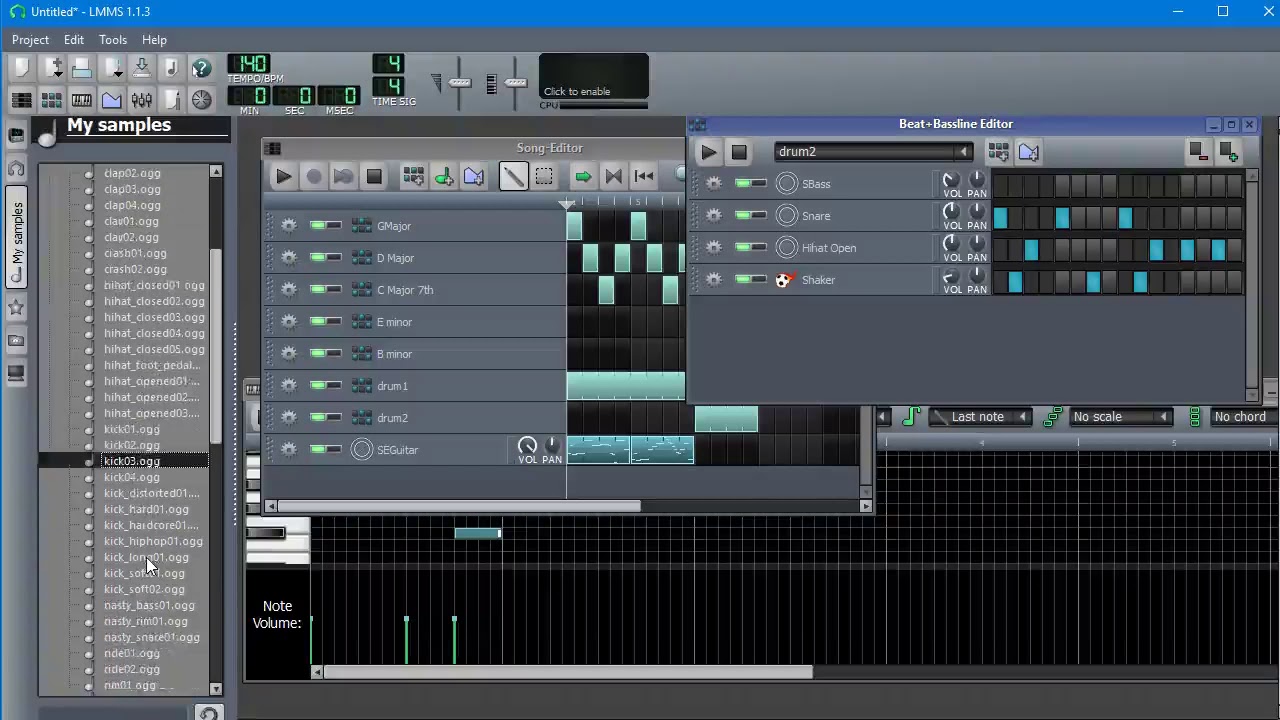Open gear menu for SEGuitar track
Viewport: 1280px width, 720px height.
tap(289, 450)
